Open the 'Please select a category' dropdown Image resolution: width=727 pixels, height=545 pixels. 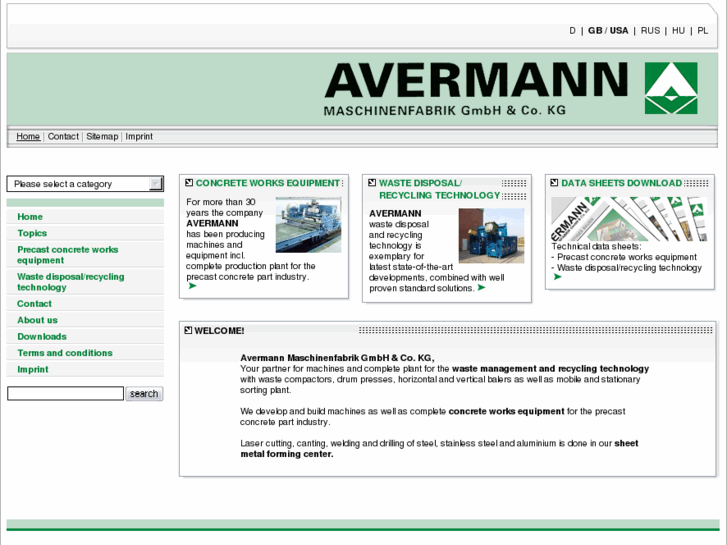[x=85, y=184]
